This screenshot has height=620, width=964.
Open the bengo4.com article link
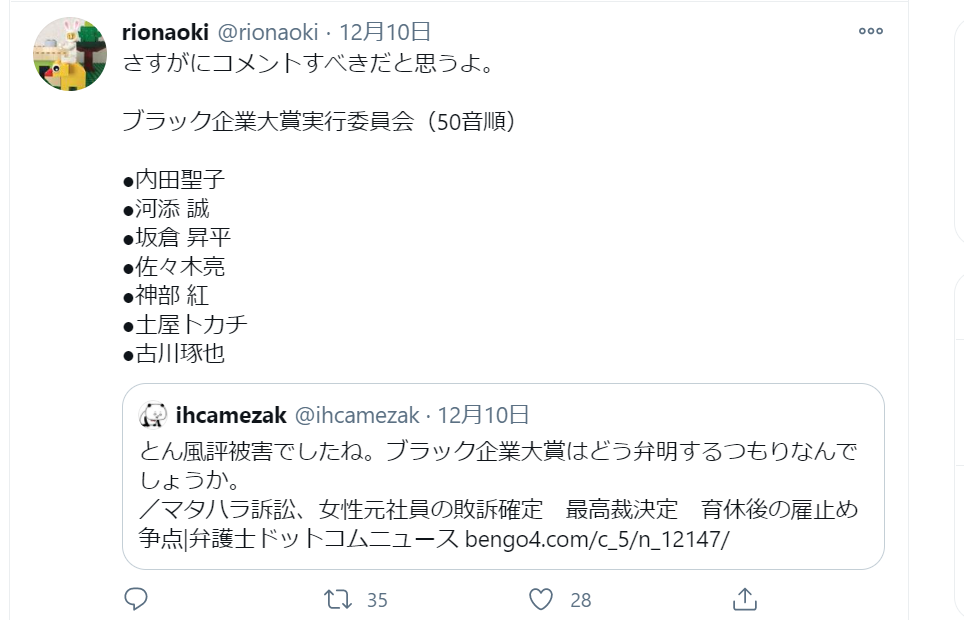598,540
